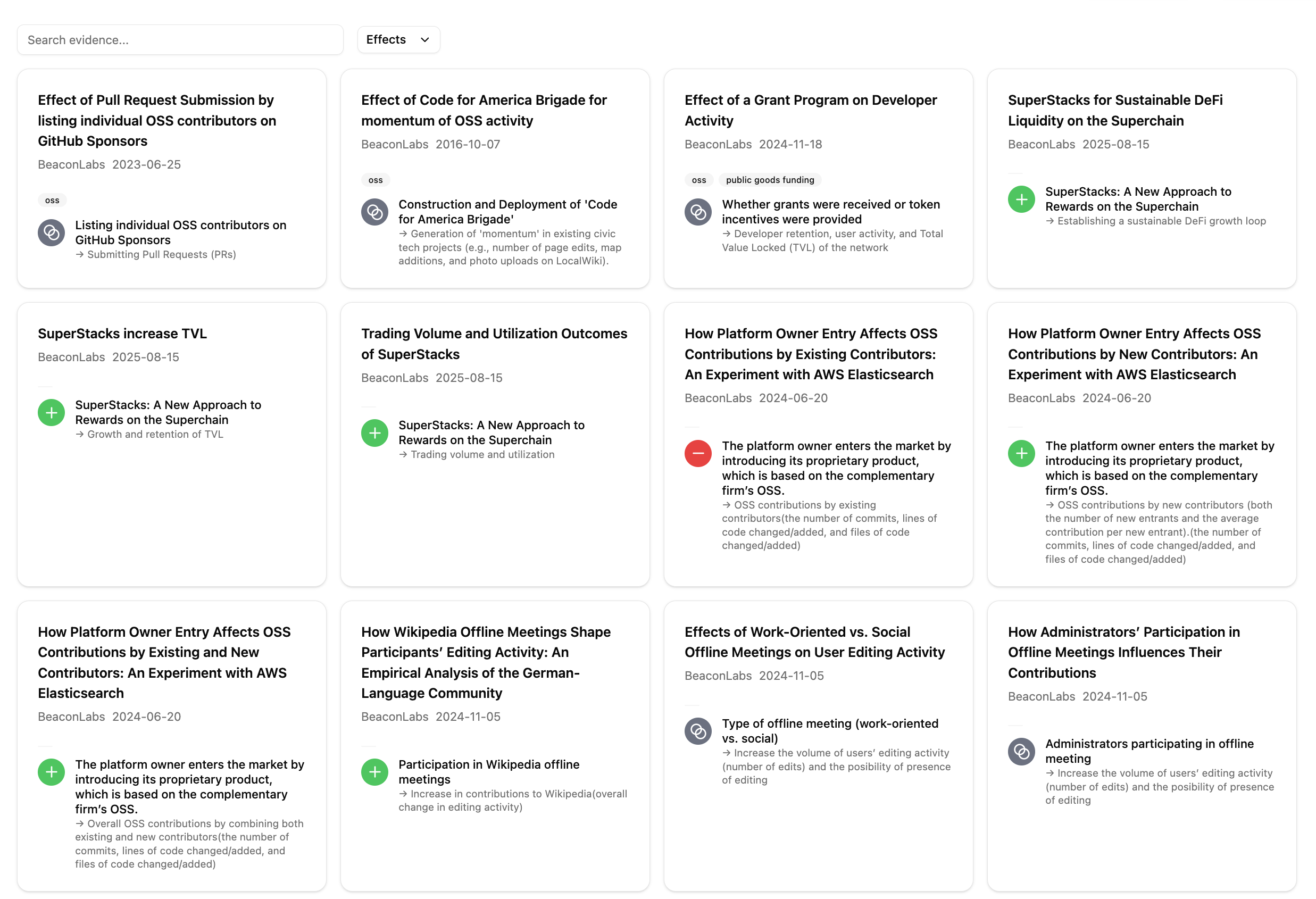This screenshot has height=899, width=1316.
Task: Open 'Effect of a Grant Program on Developer Activity'
Action: [x=810, y=111]
